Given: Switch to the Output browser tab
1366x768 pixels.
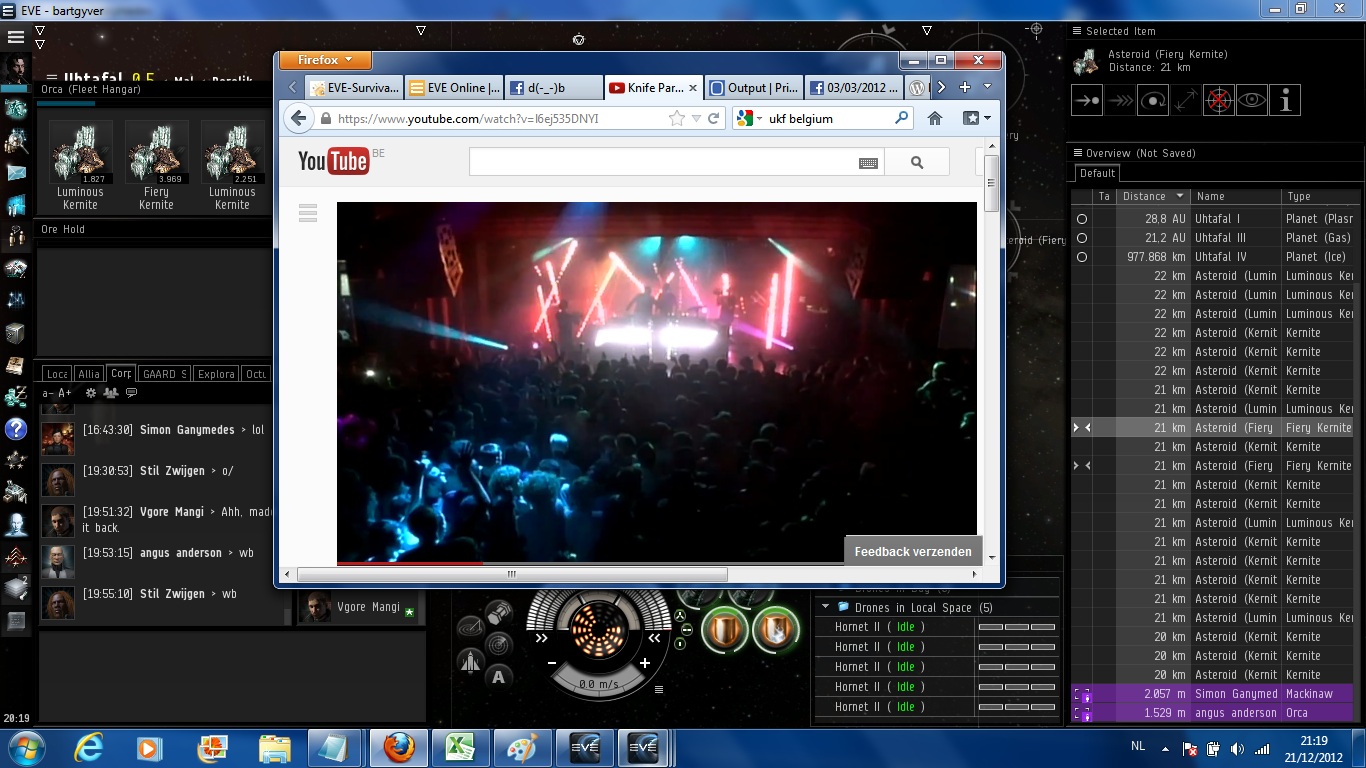Looking at the screenshot, I should coord(754,88).
